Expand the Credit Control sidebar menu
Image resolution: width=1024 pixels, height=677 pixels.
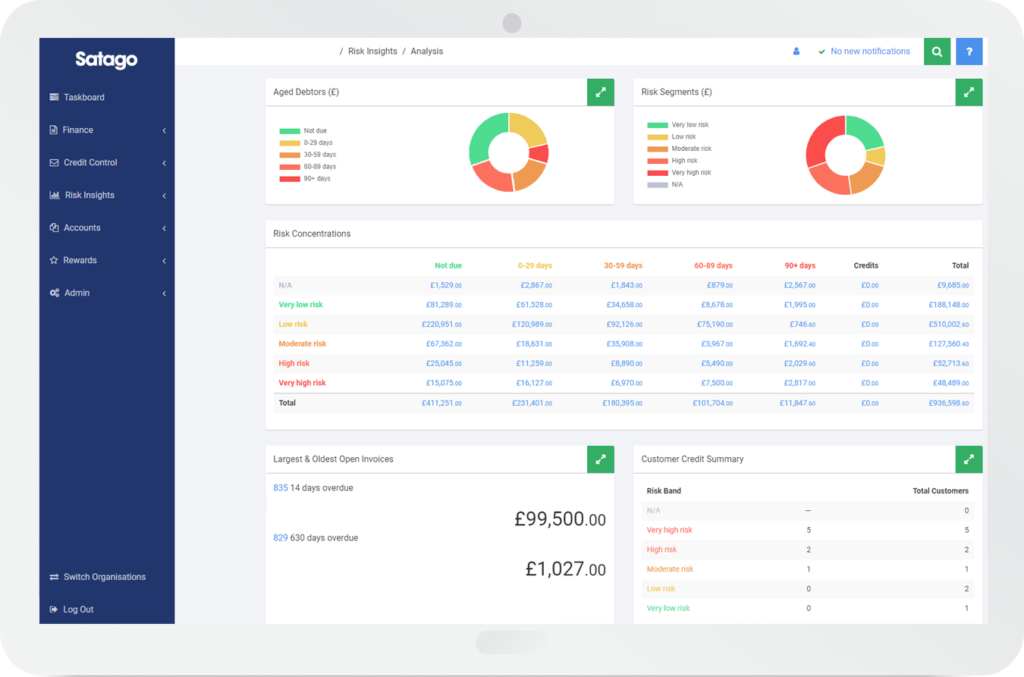click(90, 162)
